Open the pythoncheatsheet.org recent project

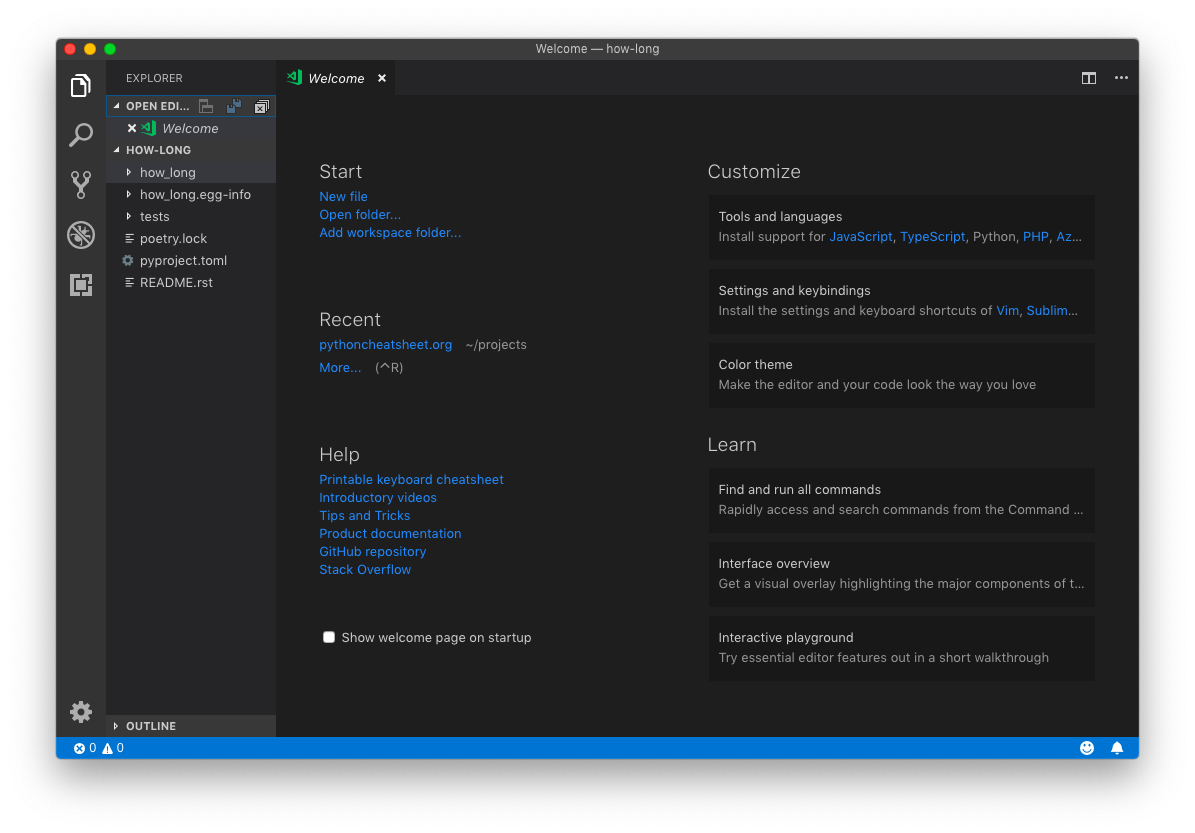385,344
